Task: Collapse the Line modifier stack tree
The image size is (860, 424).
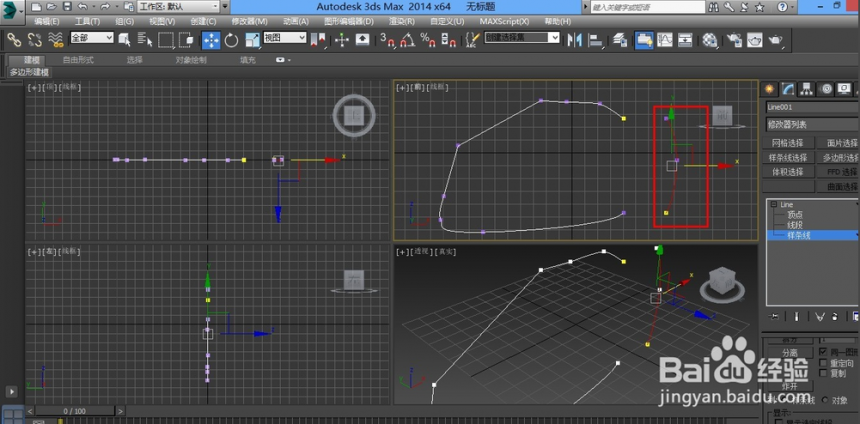Action: (774, 205)
